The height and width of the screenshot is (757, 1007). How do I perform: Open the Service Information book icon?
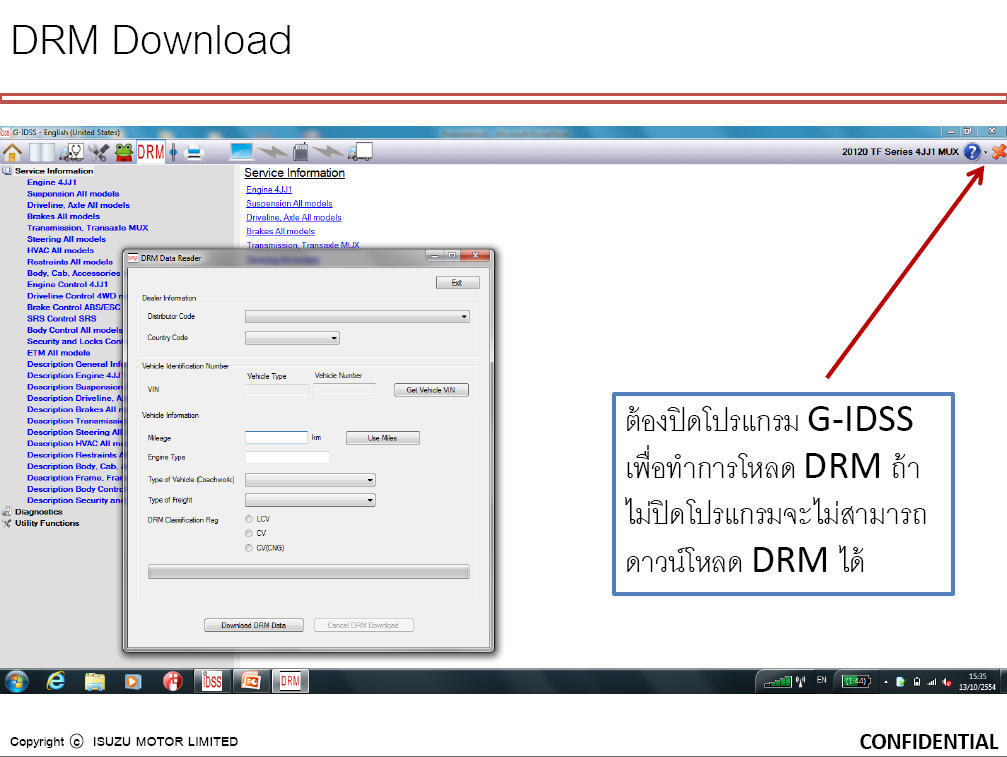[x=42, y=152]
